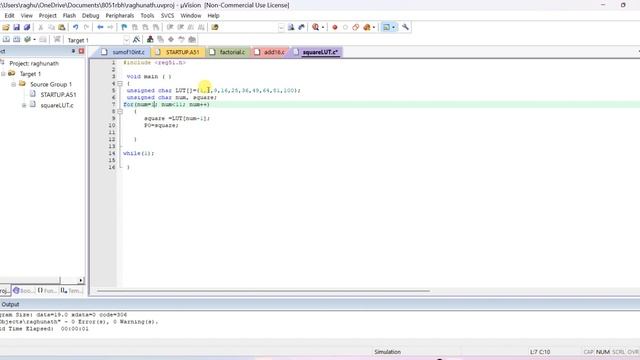The width and height of the screenshot is (640, 360).
Task: Collapse the Target 1 tree node
Action: tap(3, 74)
